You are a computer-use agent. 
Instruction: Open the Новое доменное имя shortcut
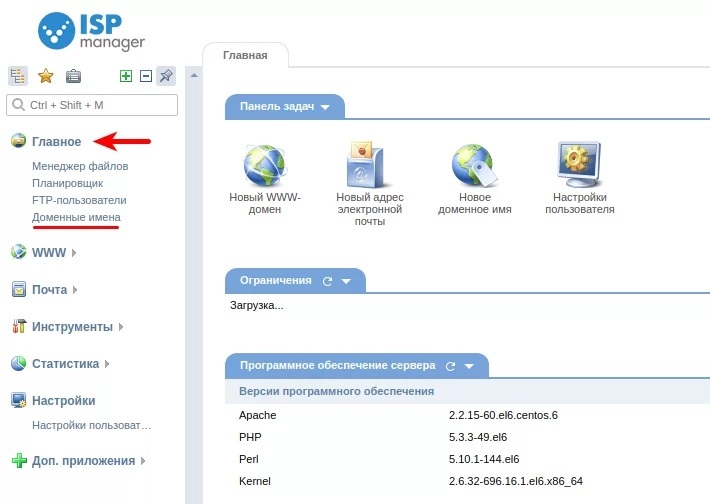click(x=474, y=166)
